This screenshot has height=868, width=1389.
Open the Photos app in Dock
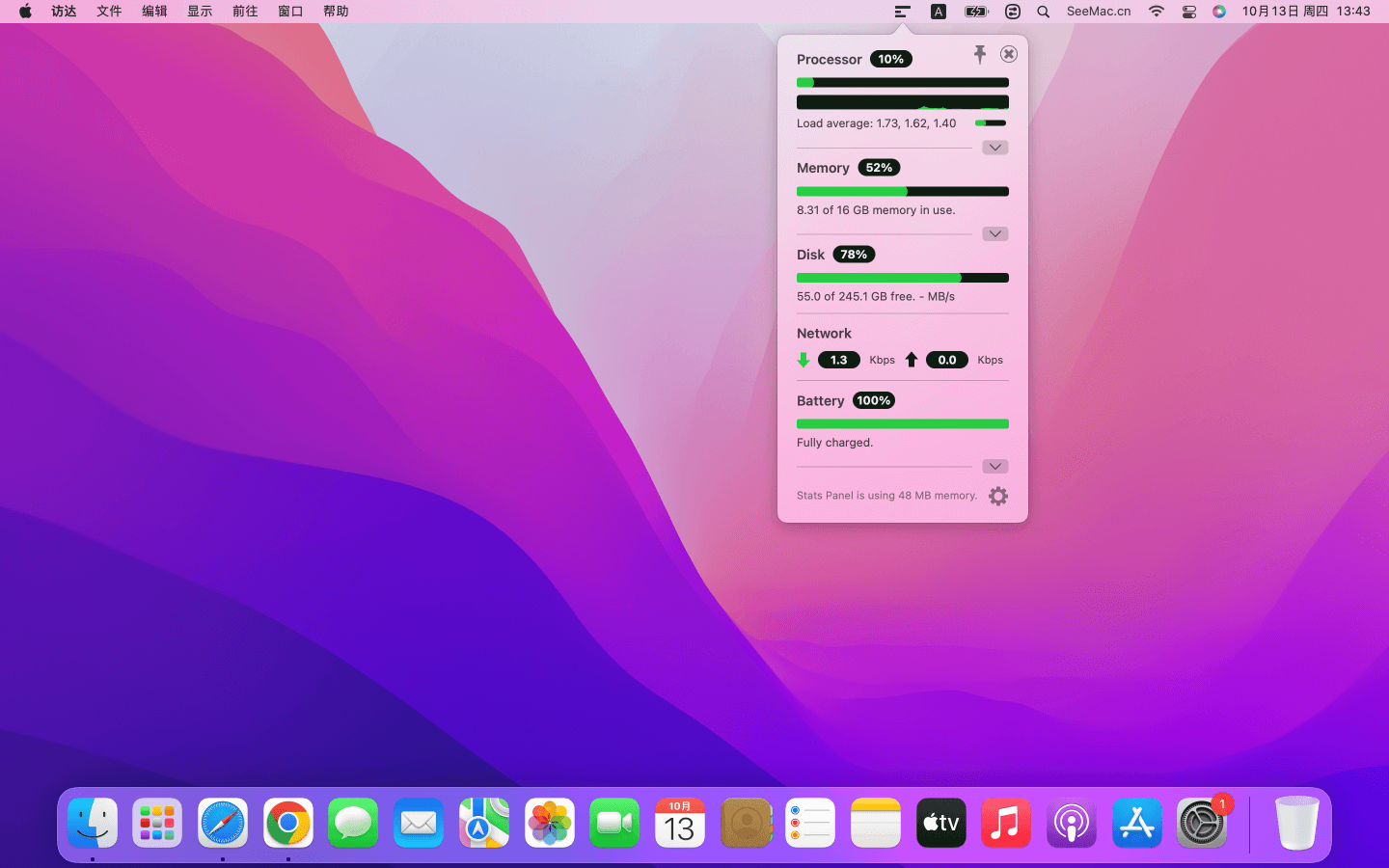tap(550, 824)
